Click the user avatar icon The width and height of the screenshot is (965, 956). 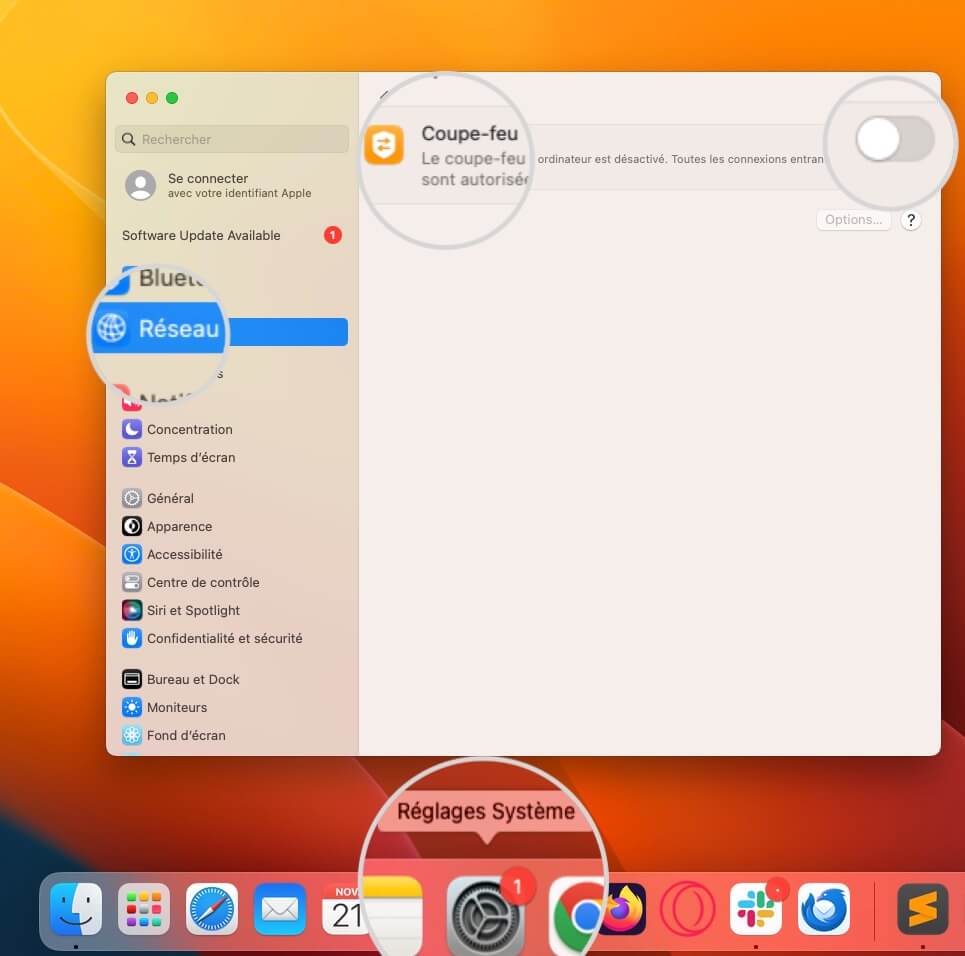(140, 185)
